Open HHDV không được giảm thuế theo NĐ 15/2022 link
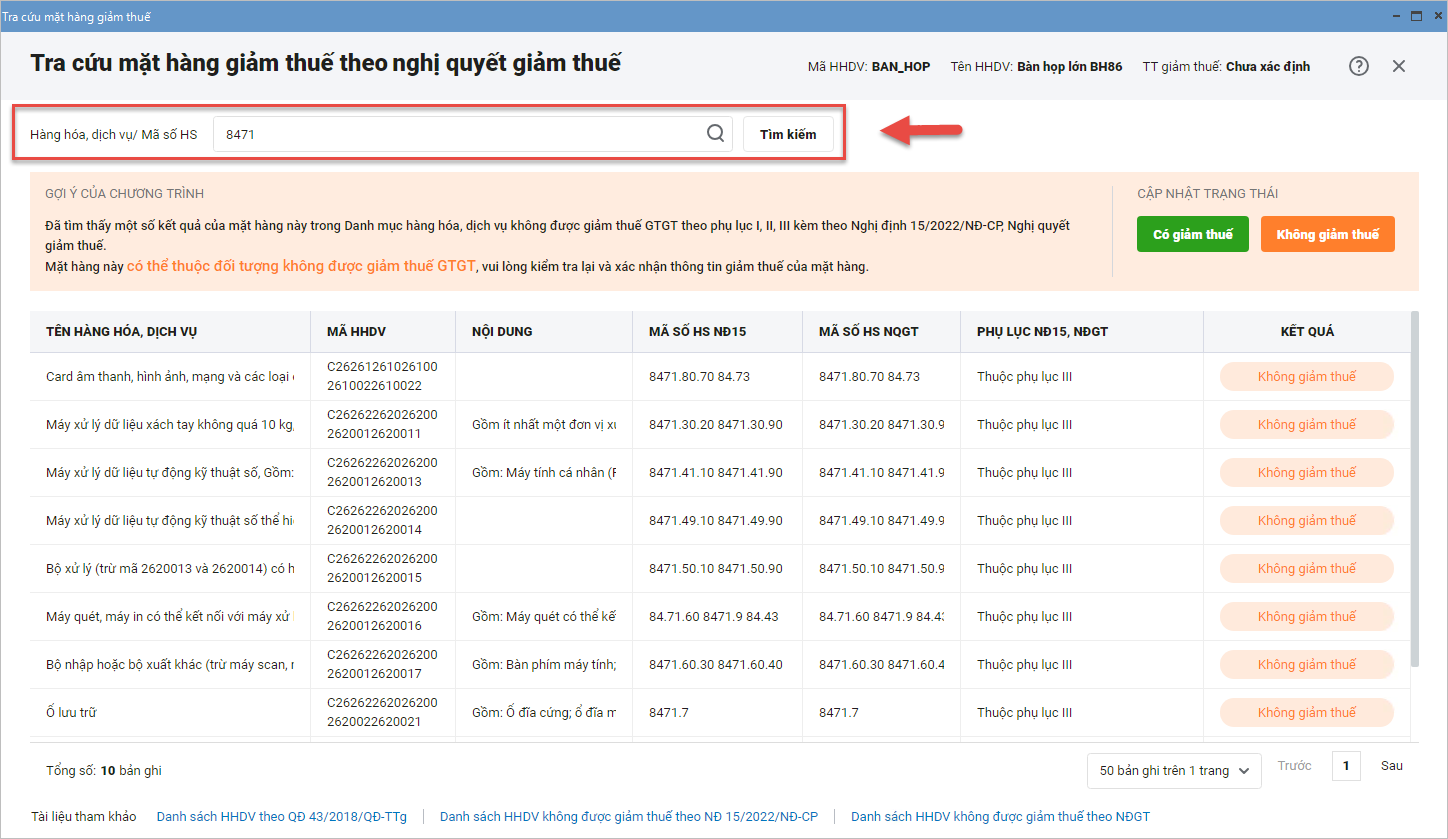The width and height of the screenshot is (1448, 839). pyautogui.click(x=629, y=817)
